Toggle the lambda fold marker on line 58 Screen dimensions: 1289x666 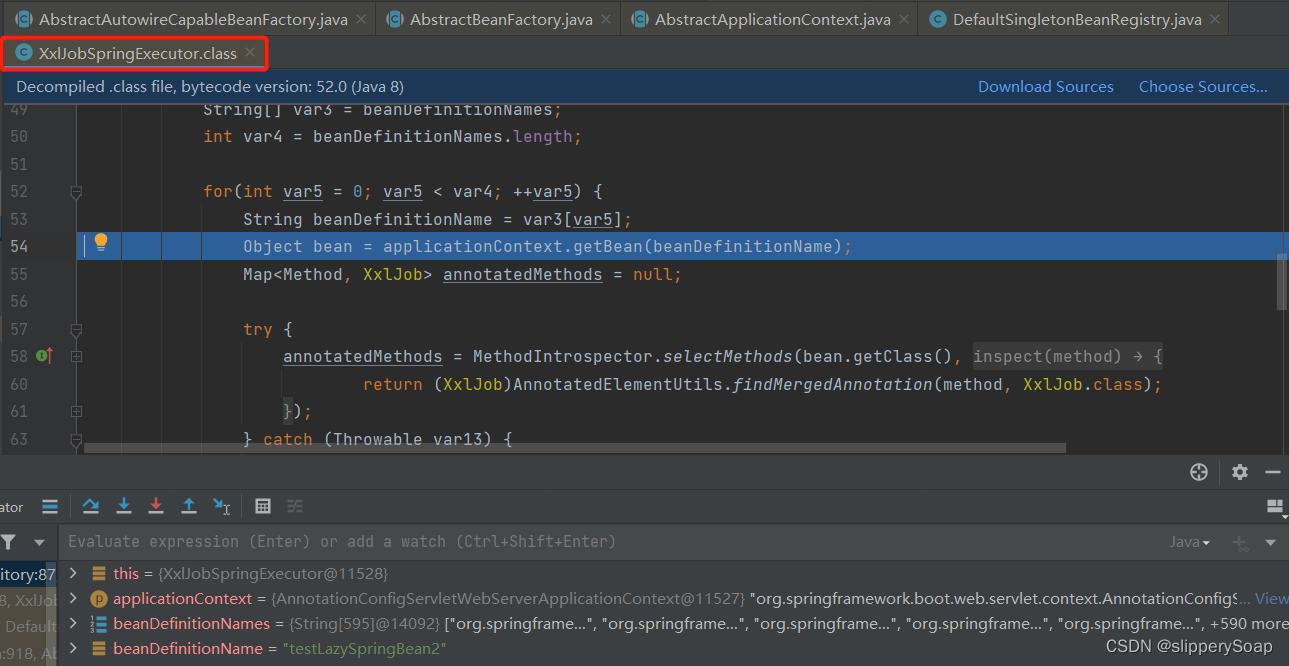click(x=76, y=356)
